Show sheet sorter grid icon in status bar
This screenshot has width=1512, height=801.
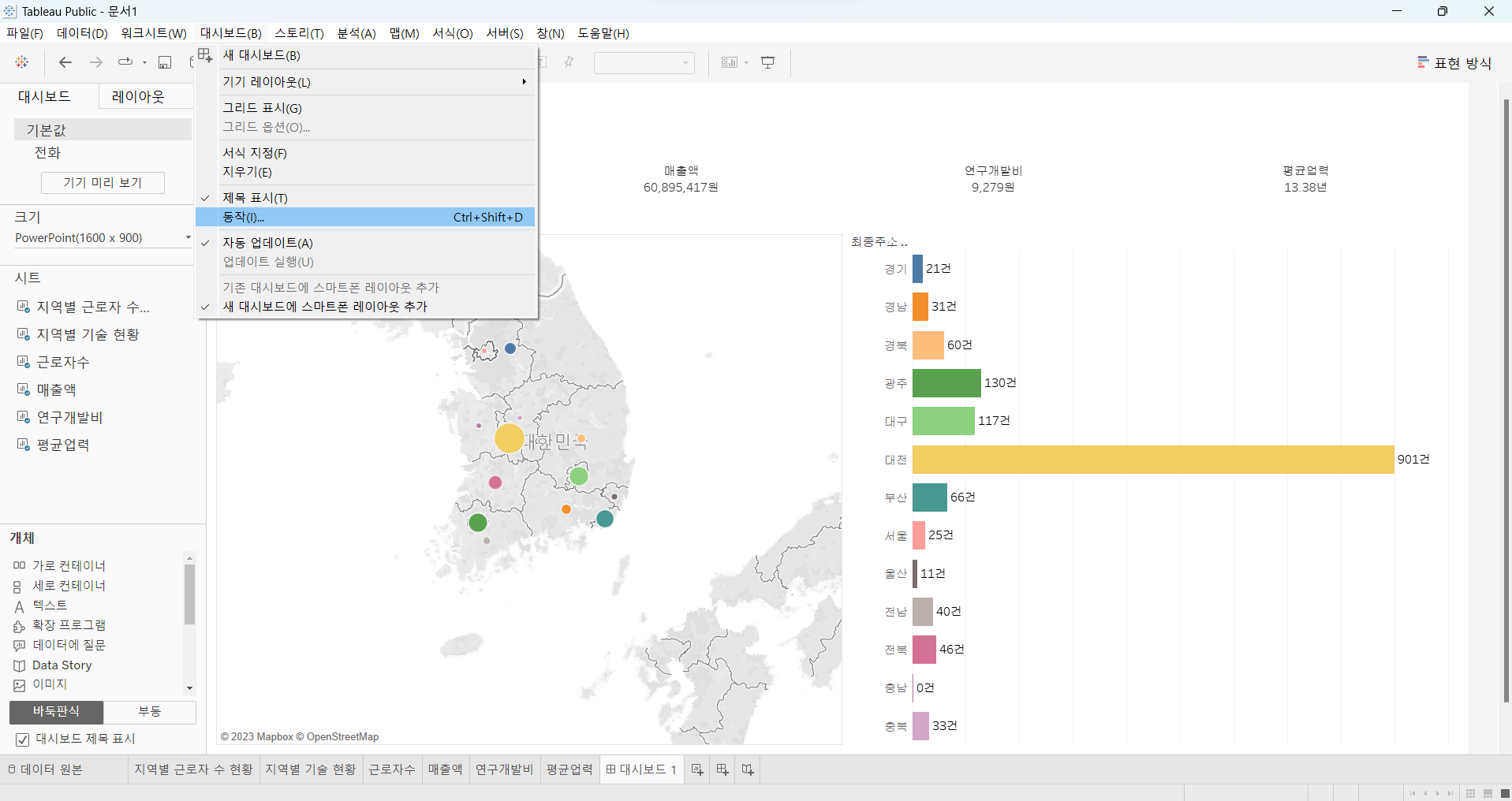pos(1470,793)
